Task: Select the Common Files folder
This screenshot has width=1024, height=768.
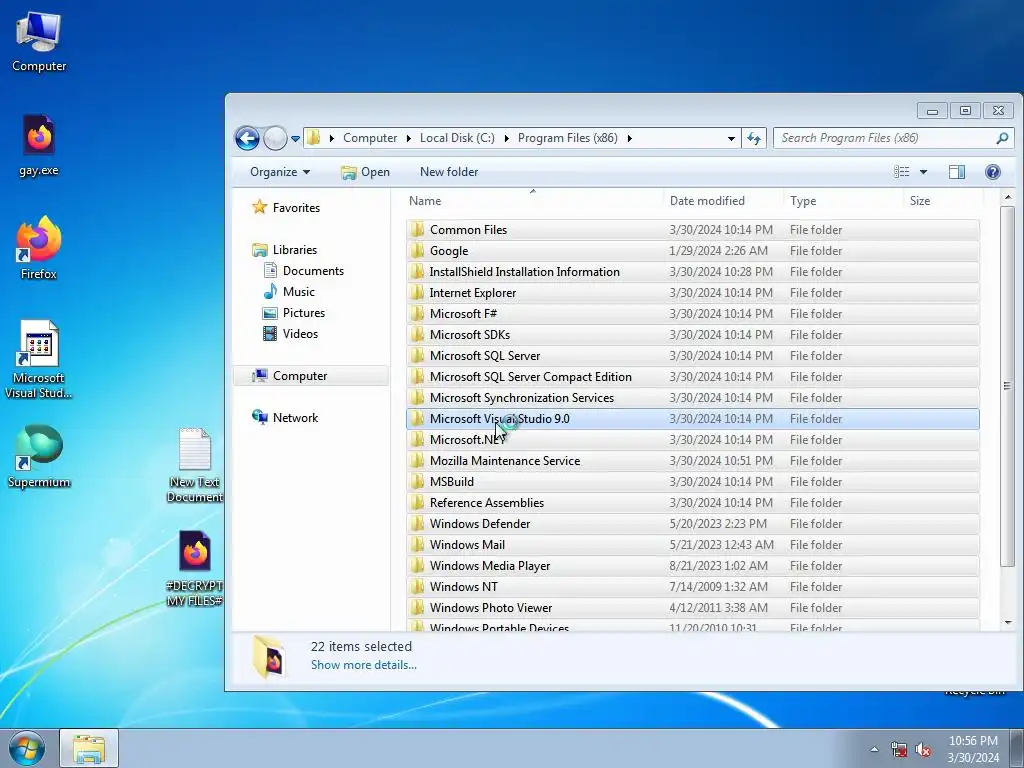Action: coord(692,230)
